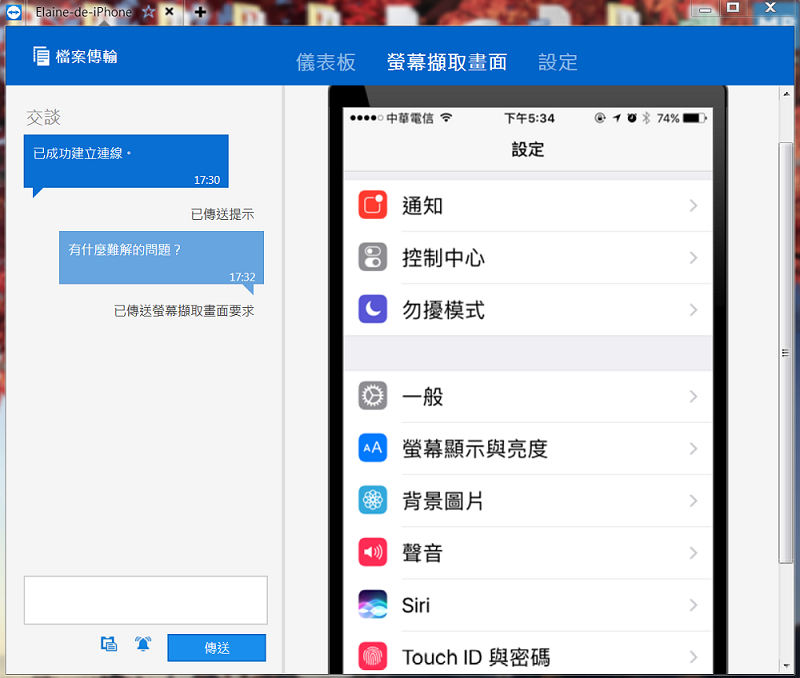Expand the 控制中心 row chevron
This screenshot has width=800, height=678.
click(693, 258)
